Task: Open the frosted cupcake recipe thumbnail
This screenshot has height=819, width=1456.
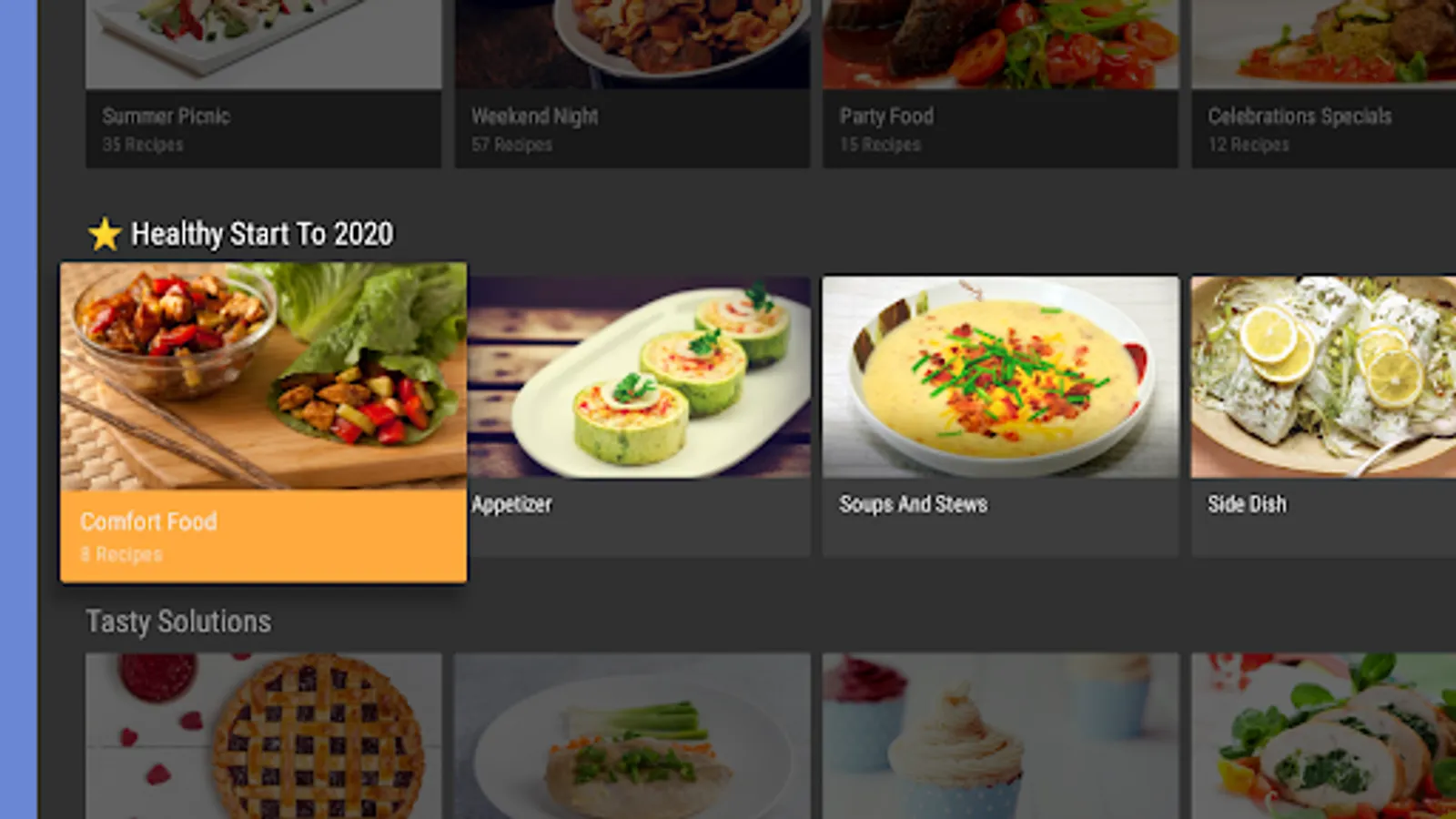Action: click(x=1001, y=736)
